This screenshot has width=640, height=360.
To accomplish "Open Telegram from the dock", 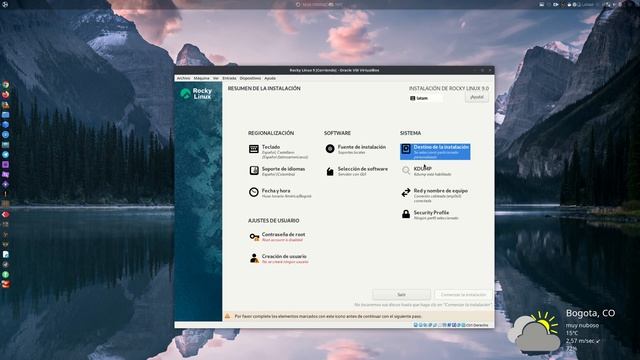I will (5, 154).
